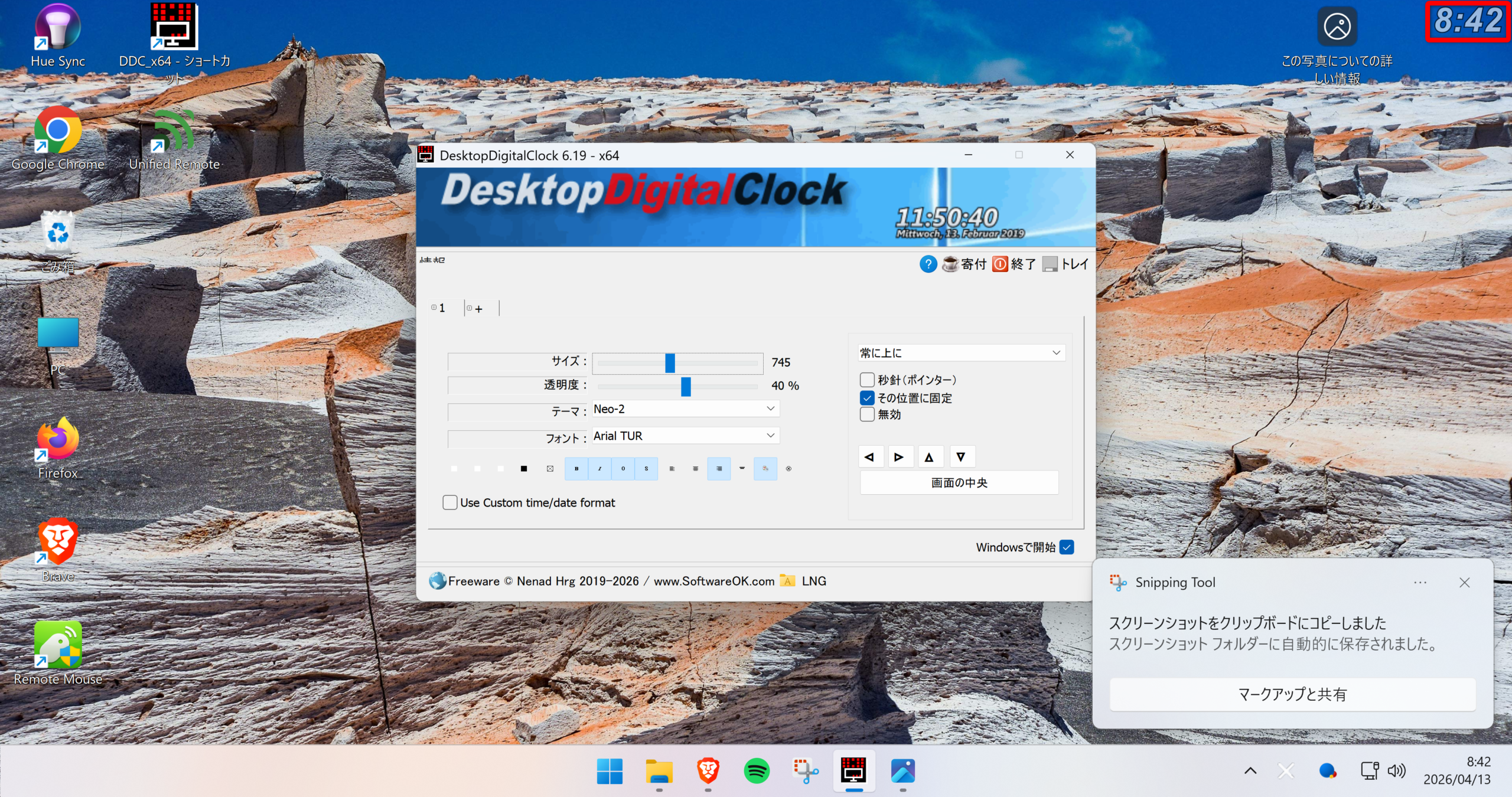Expand the 常に上に dropdown
Screen dimensions: 1512x797
pos(960,352)
